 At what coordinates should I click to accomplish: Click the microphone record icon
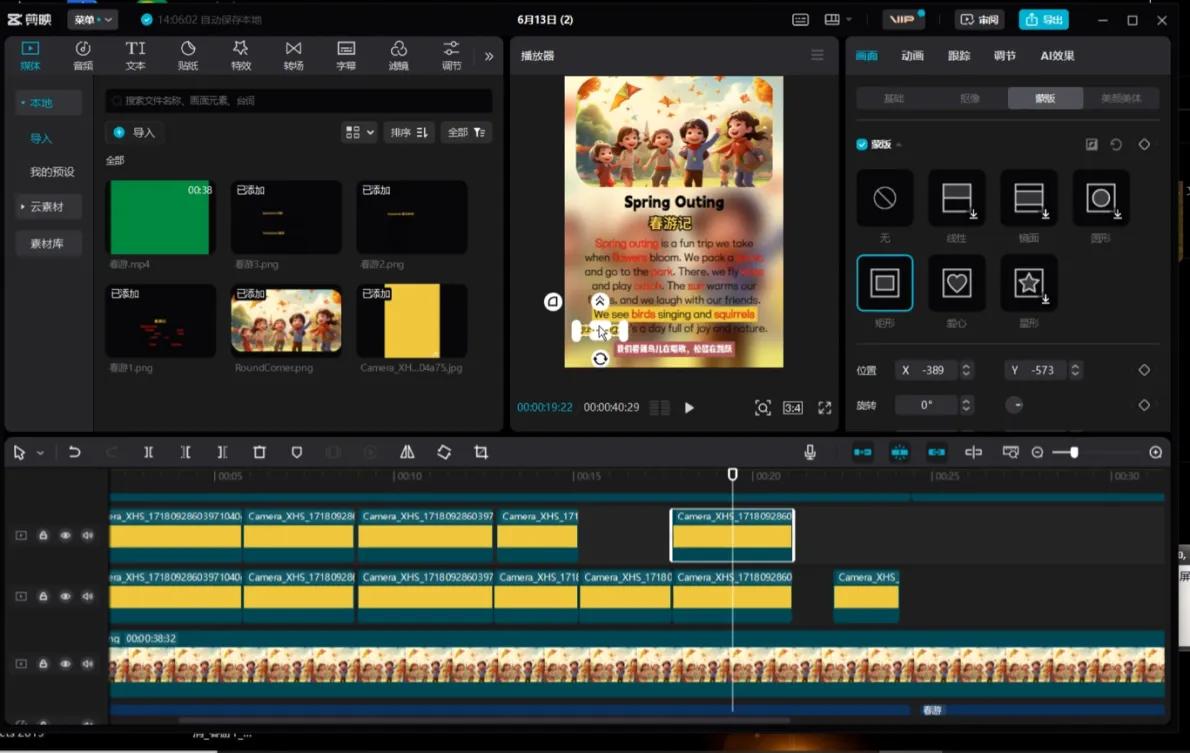[810, 452]
